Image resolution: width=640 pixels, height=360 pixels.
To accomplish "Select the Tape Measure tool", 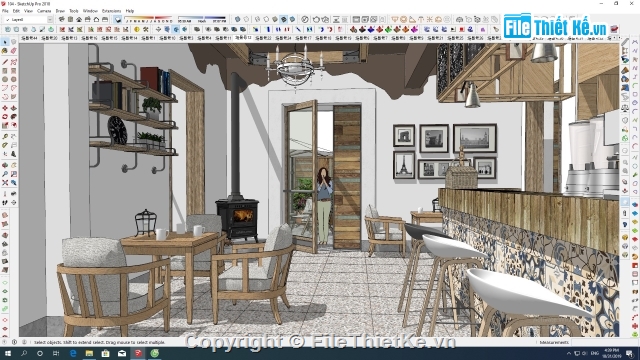I will point(5,136).
